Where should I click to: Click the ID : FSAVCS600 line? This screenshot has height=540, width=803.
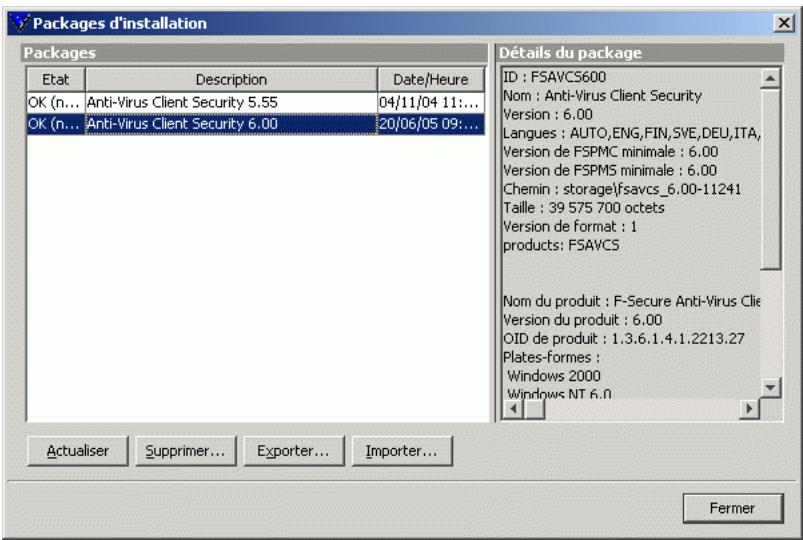pyautogui.click(x=555, y=77)
